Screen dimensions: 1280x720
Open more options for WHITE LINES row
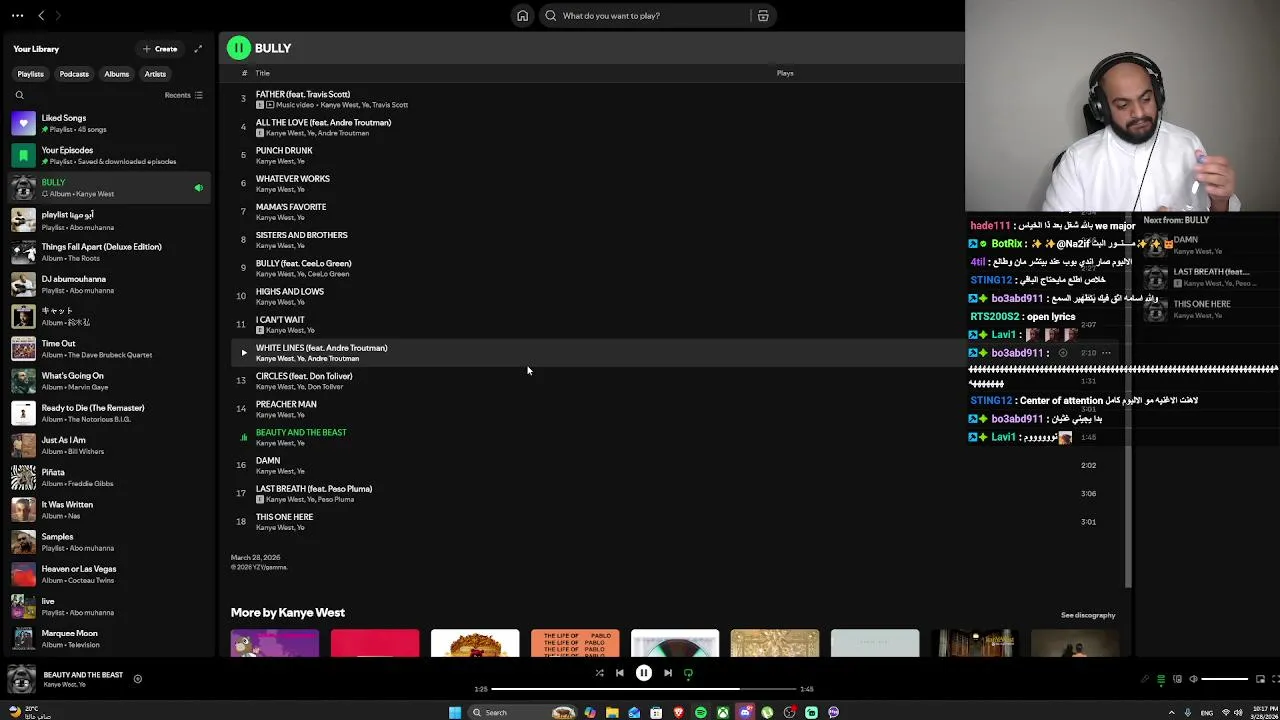pos(1106,353)
